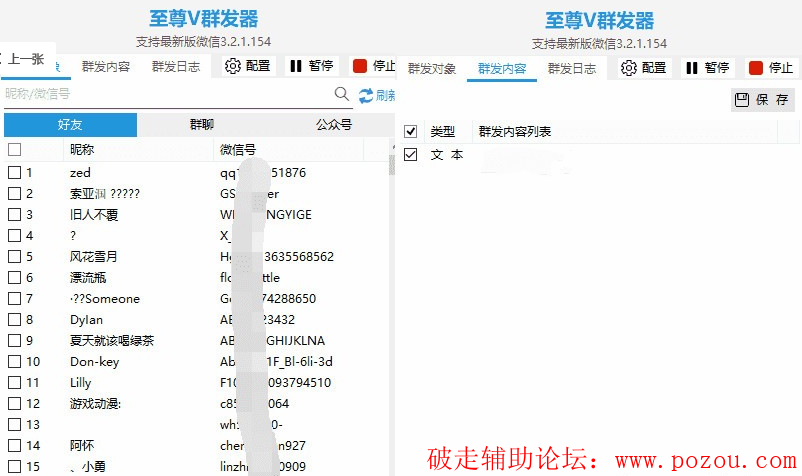Click 文本 type cell in content list
802x476 pixels.
coord(447,154)
